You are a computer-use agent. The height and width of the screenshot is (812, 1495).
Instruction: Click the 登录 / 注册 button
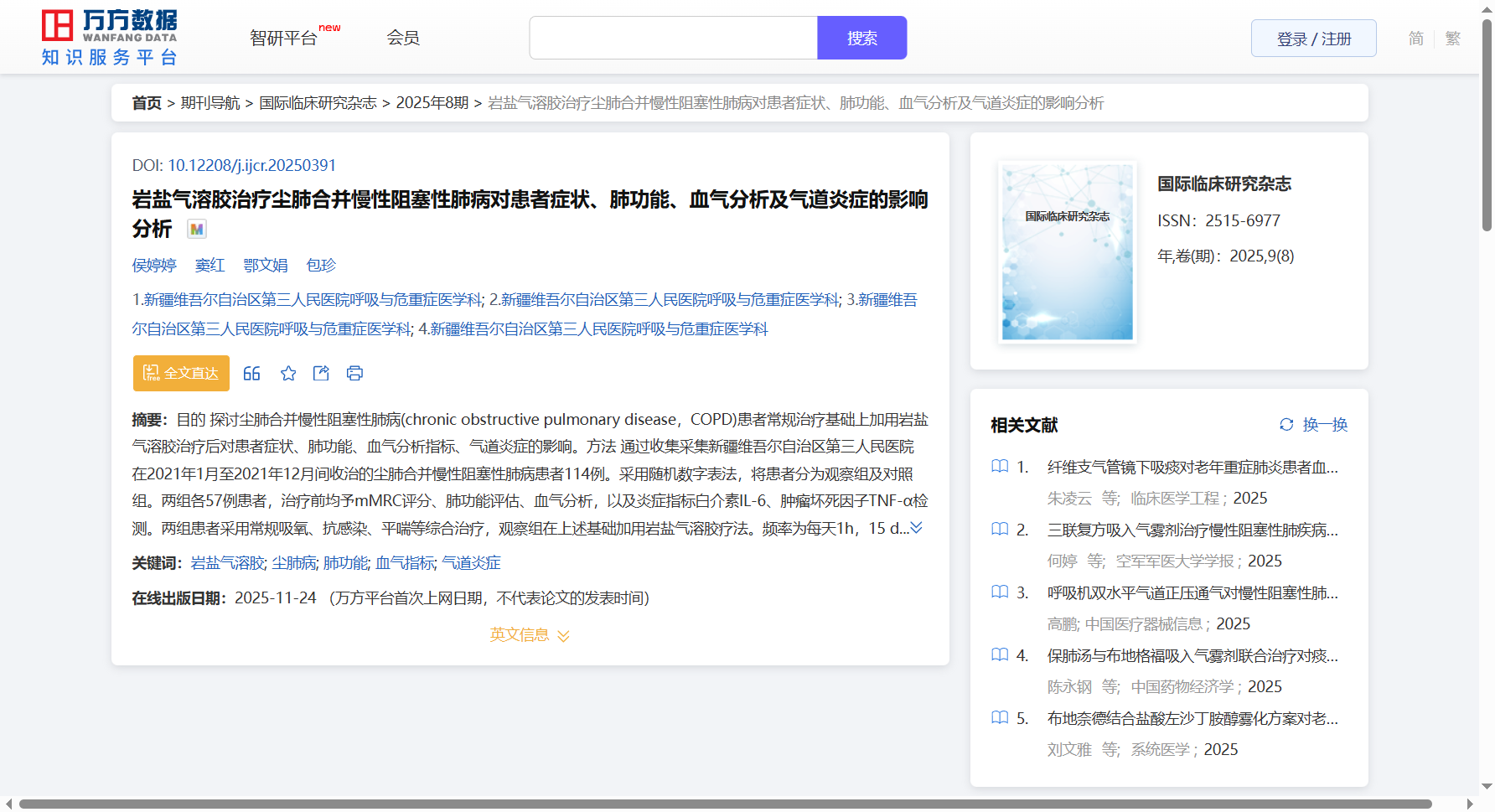[x=1313, y=39]
